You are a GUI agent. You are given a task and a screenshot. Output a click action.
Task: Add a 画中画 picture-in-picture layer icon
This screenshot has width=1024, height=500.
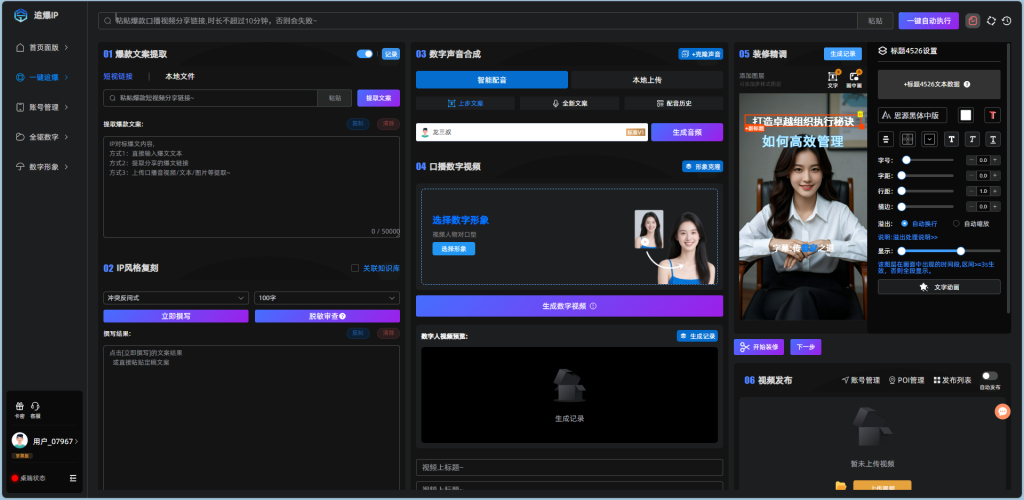(x=854, y=77)
